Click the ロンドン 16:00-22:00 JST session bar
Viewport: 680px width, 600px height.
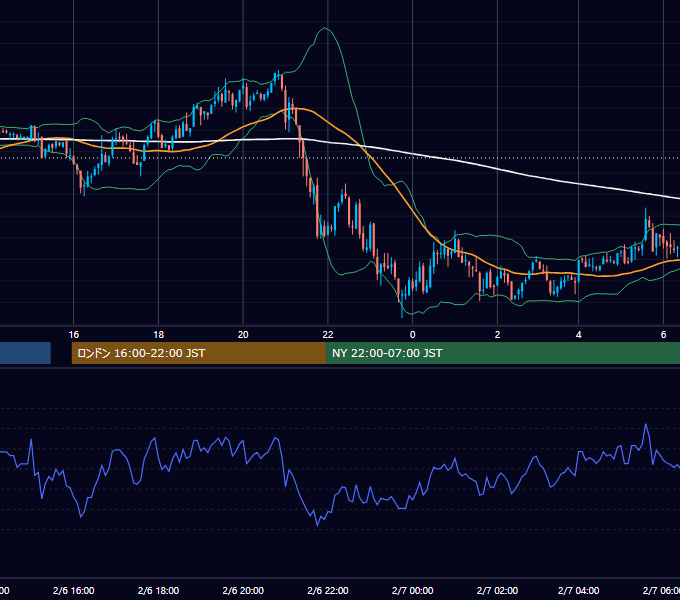tap(199, 353)
